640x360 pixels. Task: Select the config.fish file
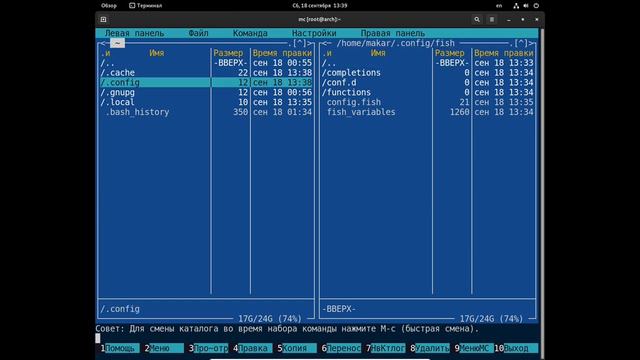[x=428, y=102]
